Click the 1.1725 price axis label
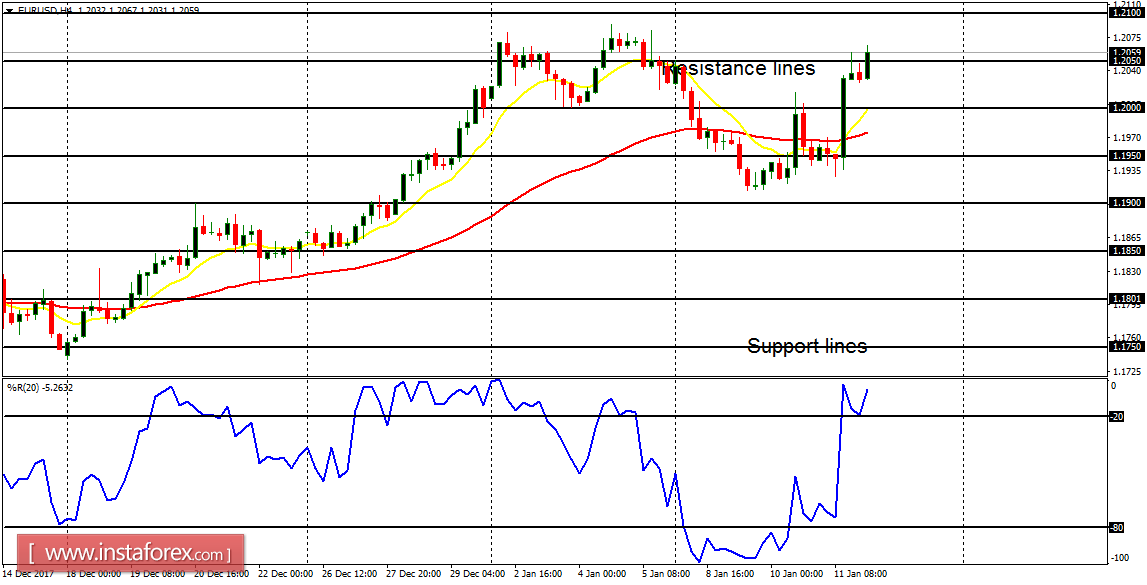The width and height of the screenshot is (1147, 585). point(1127,371)
